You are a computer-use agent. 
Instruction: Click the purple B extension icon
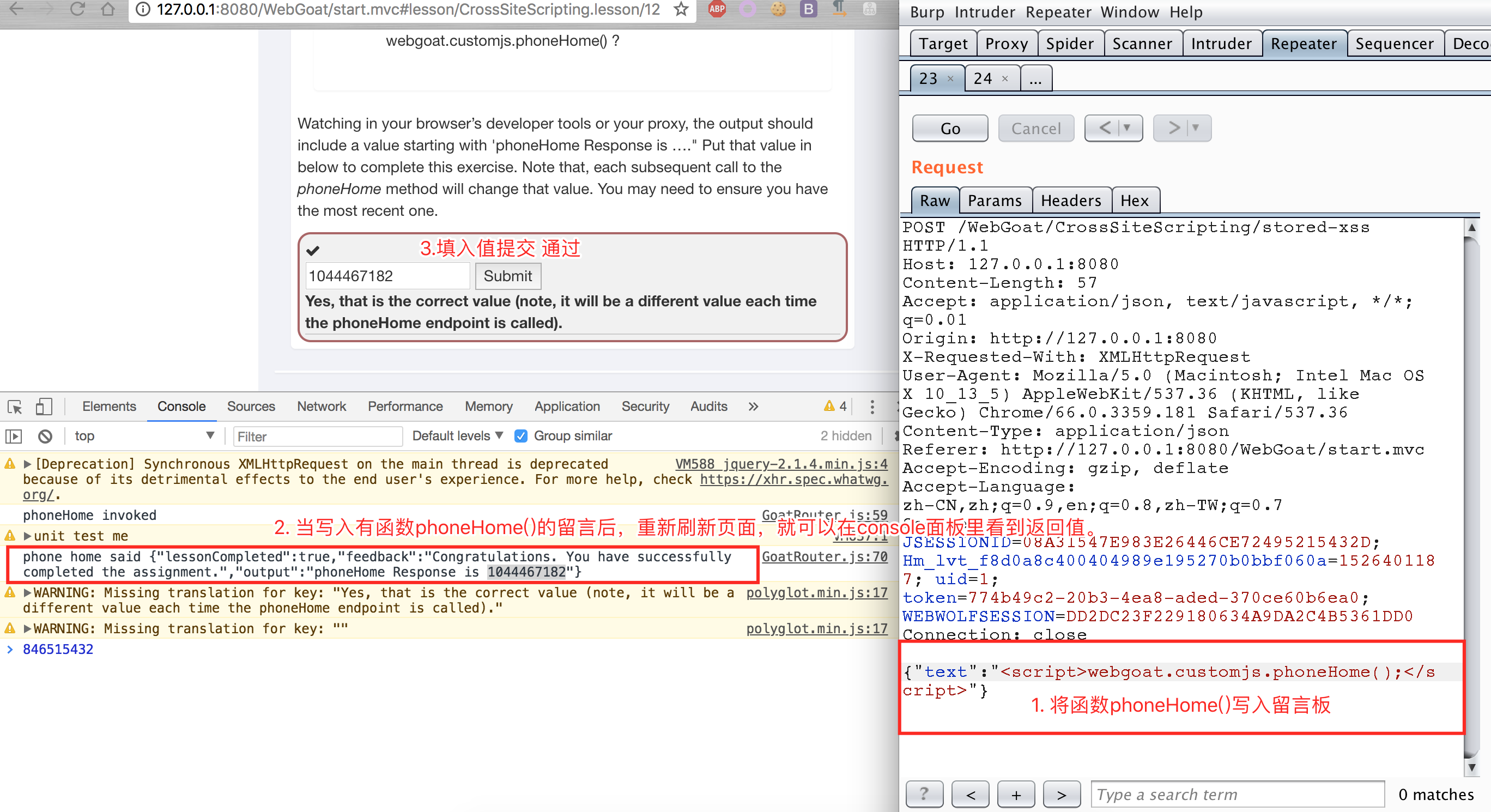(808, 9)
